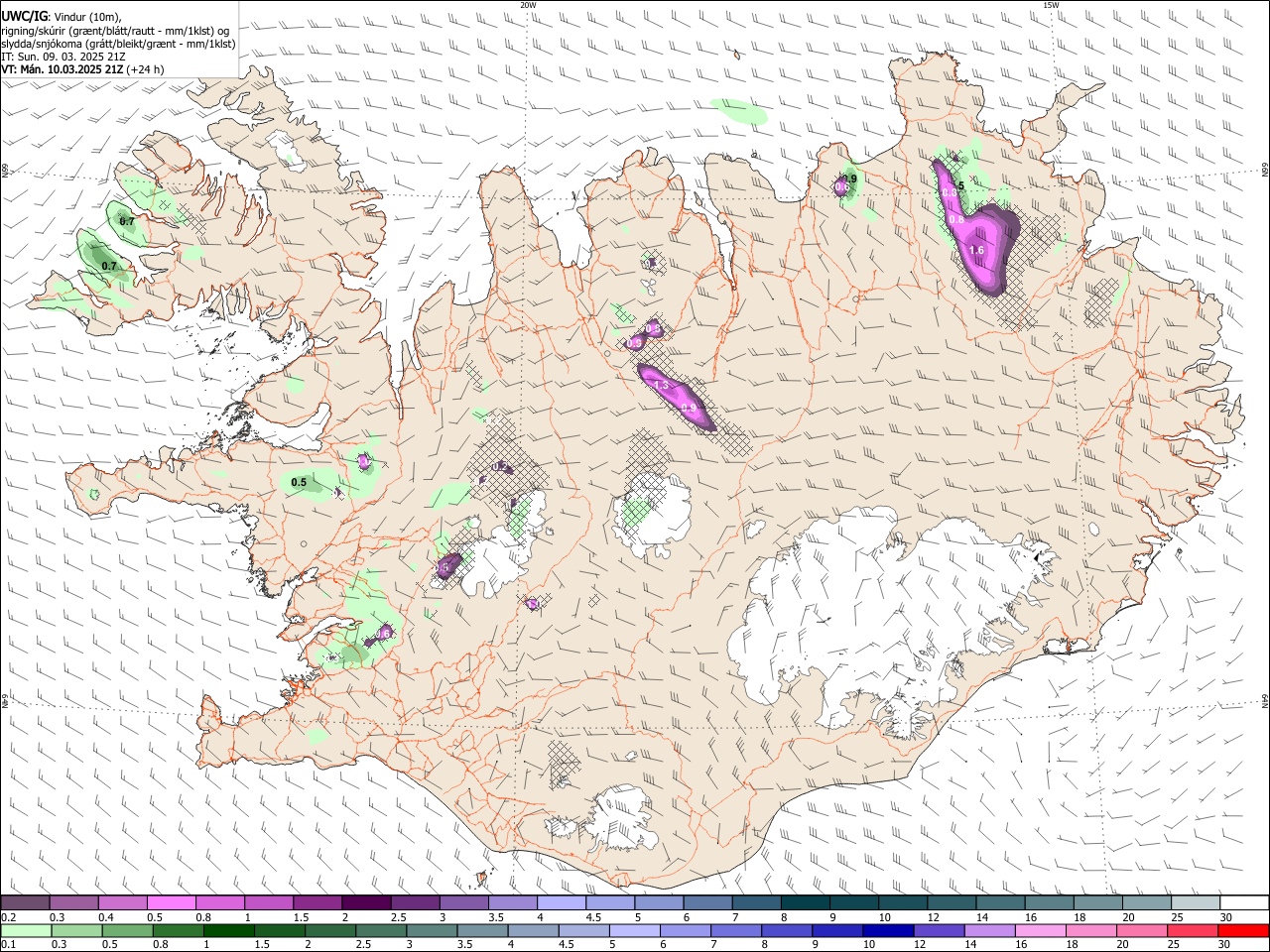Pick the dark teal 8 snow legend swatch
Image resolution: width=1270 pixels, height=952 pixels.
[x=804, y=903]
